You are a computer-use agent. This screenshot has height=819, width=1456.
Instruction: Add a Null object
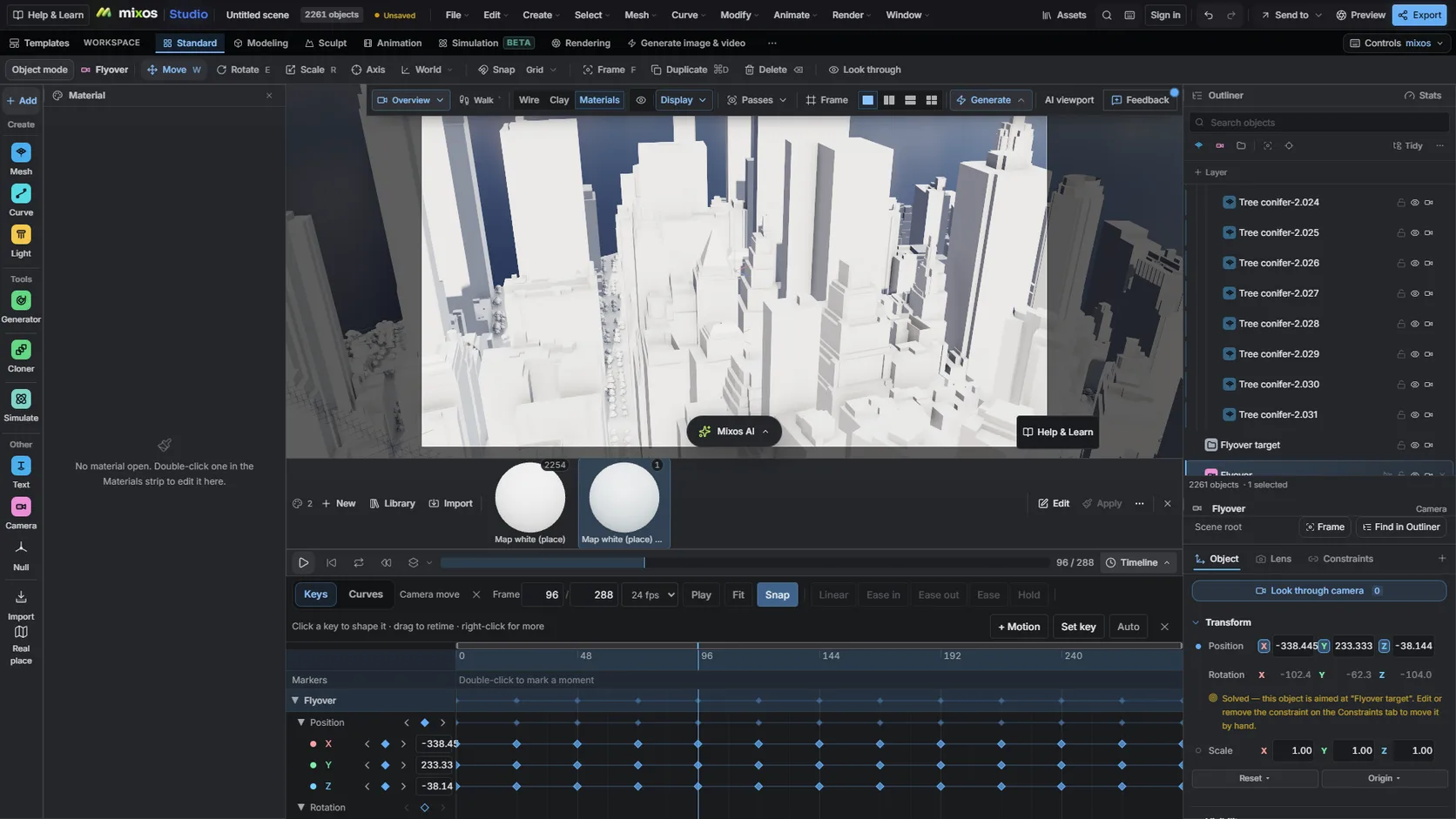(x=21, y=554)
